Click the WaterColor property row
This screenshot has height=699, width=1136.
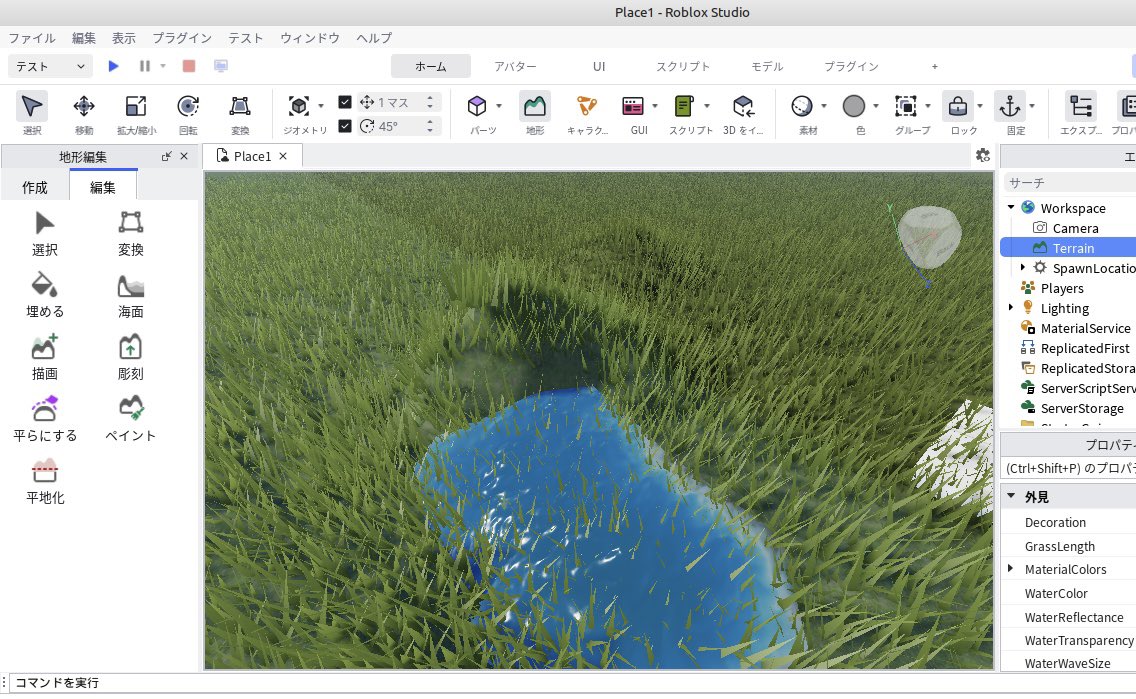click(1068, 593)
